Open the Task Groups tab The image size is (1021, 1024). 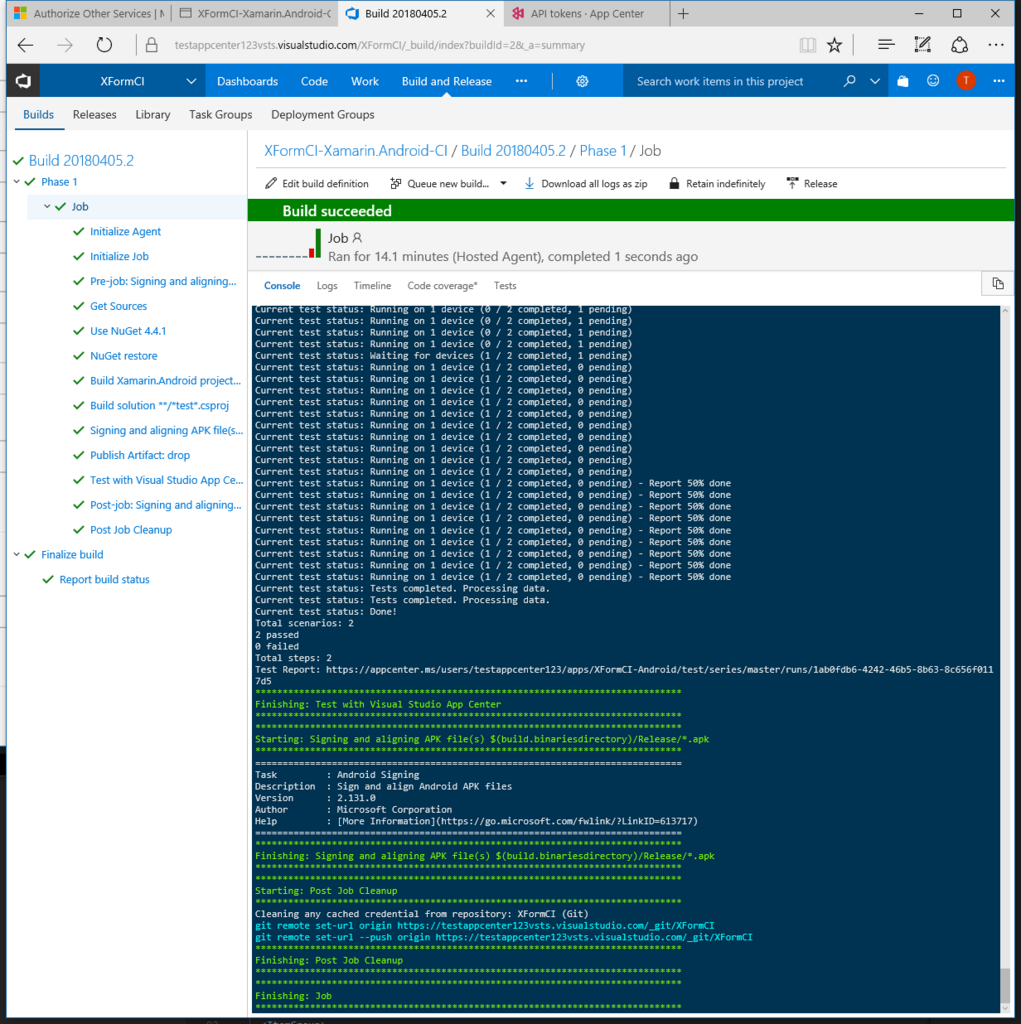(221, 114)
